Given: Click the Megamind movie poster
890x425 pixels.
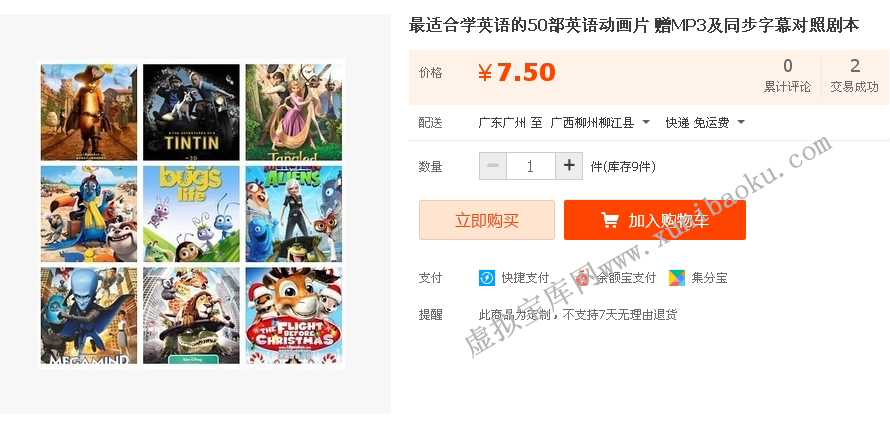Looking at the screenshot, I should pos(89,315).
